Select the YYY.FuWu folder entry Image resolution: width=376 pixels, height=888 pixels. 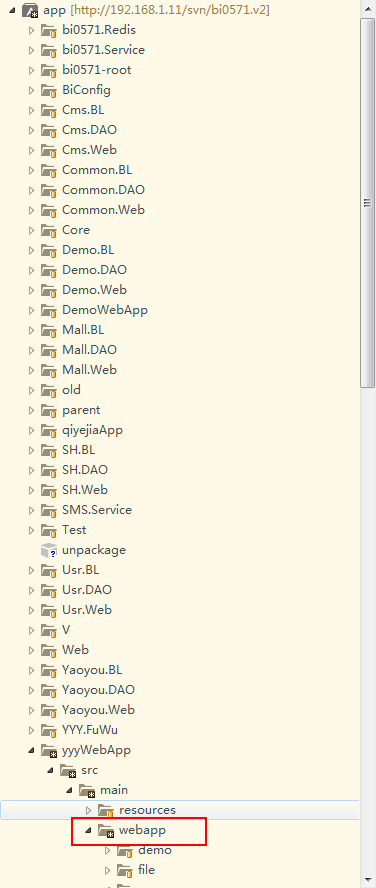click(x=90, y=730)
